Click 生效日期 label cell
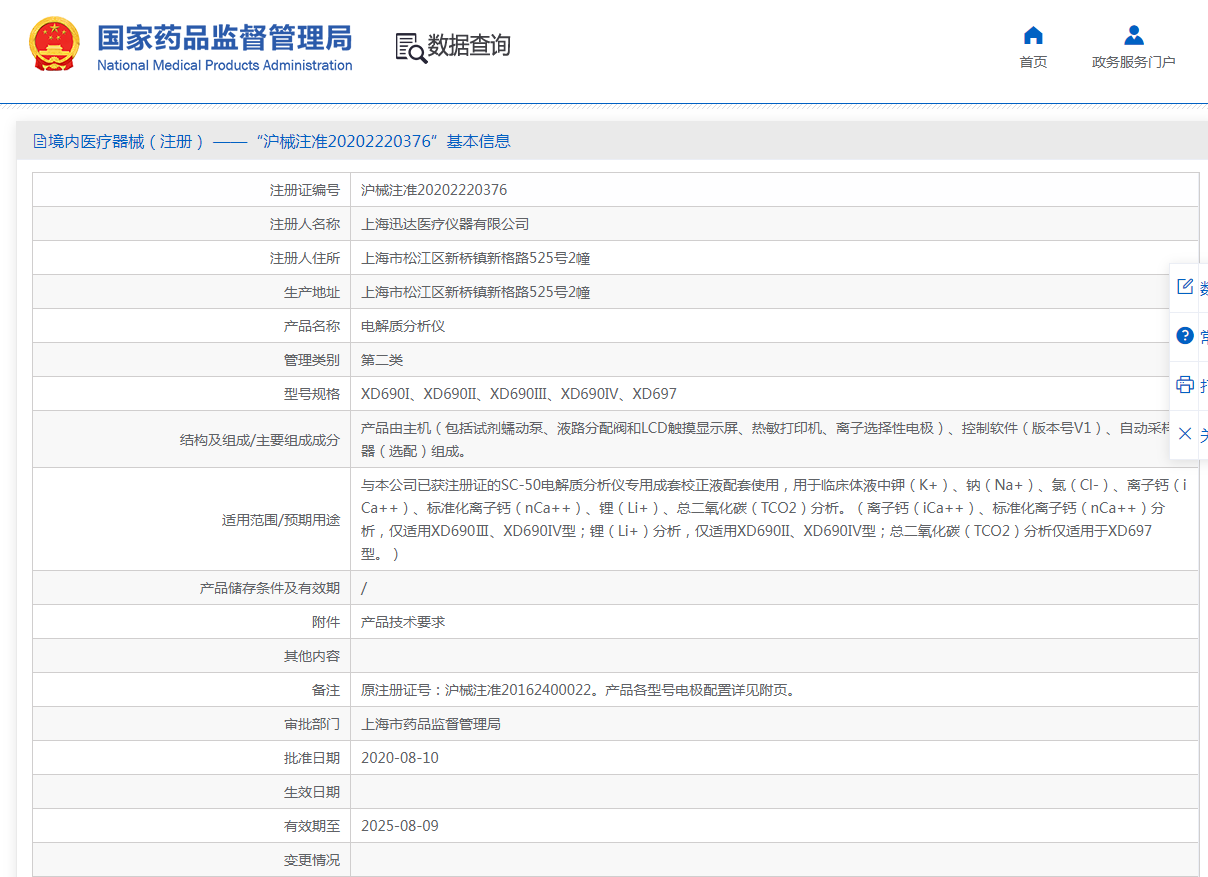The width and height of the screenshot is (1208, 877). 191,792
